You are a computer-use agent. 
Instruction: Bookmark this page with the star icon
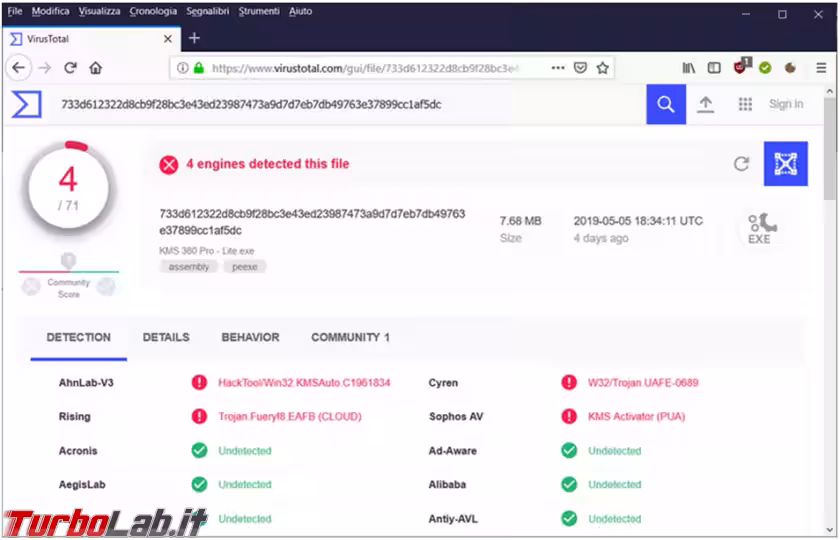pos(603,68)
